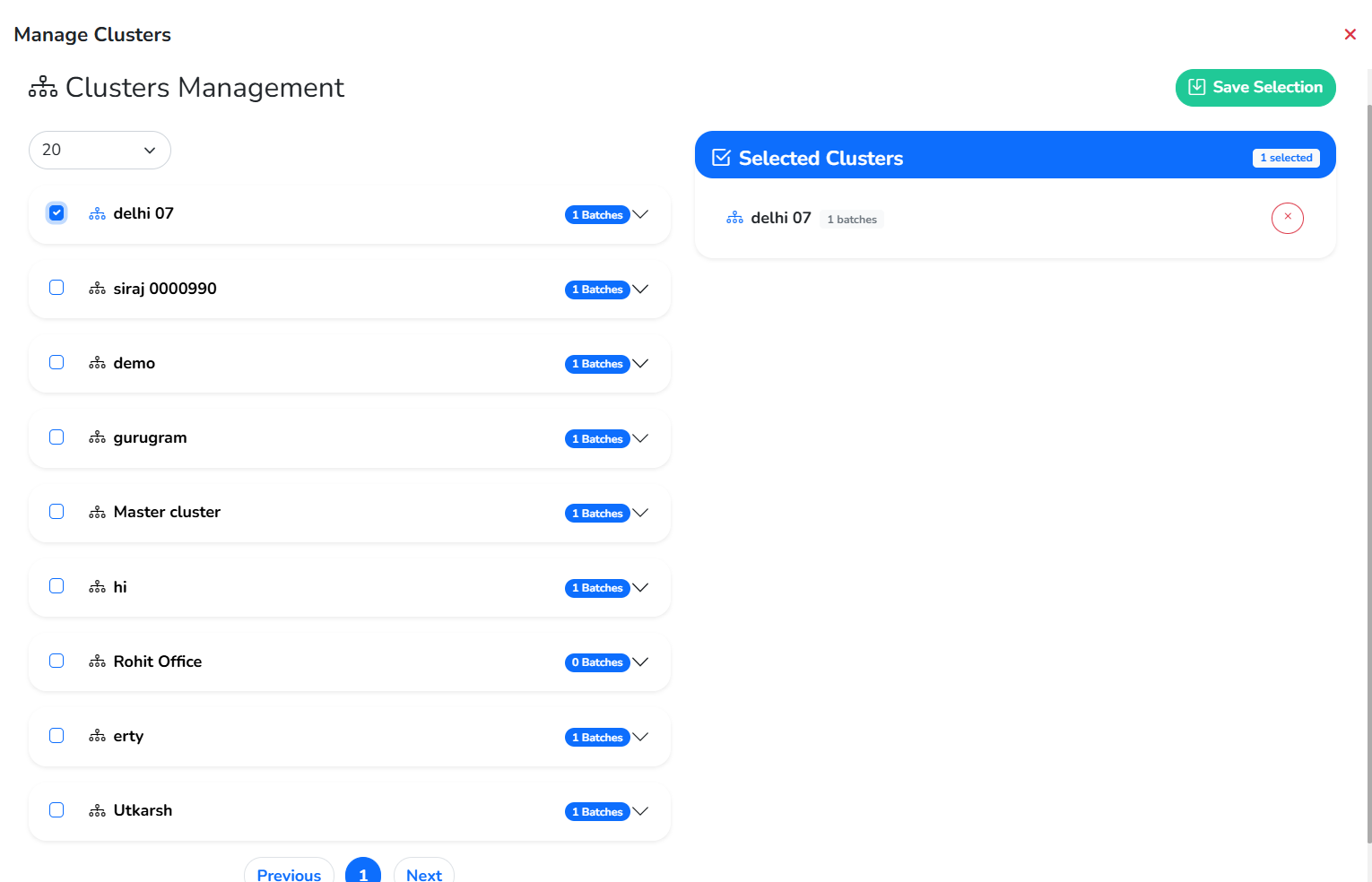Click the 1 batches label in selected panel

click(x=852, y=220)
